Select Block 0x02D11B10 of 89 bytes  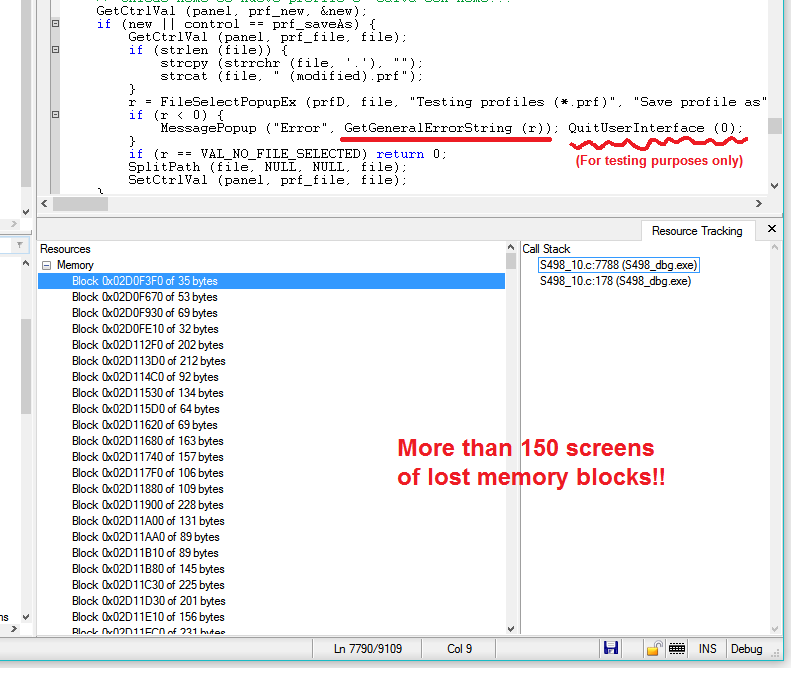(146, 555)
